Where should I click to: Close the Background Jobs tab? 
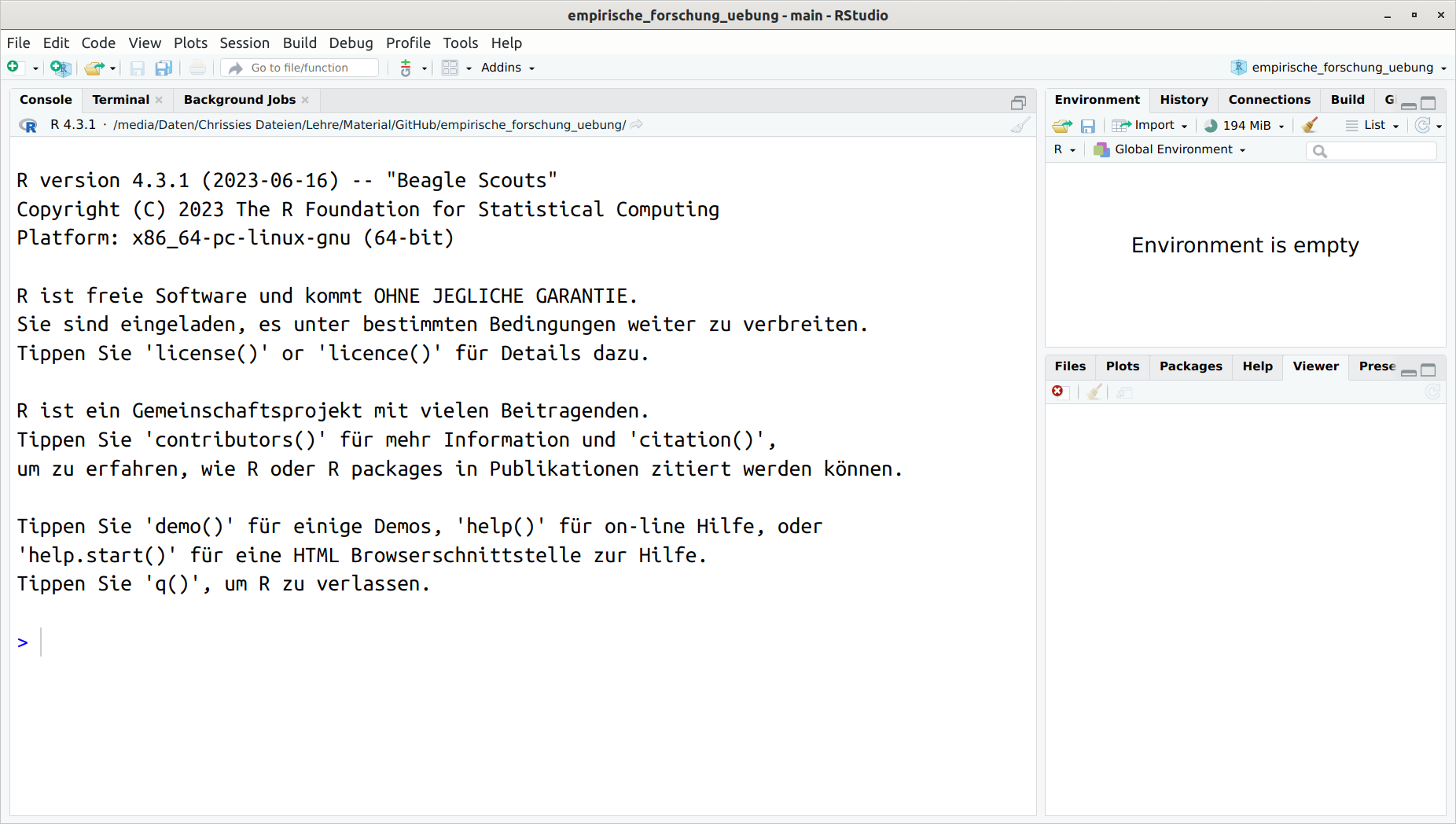305,100
